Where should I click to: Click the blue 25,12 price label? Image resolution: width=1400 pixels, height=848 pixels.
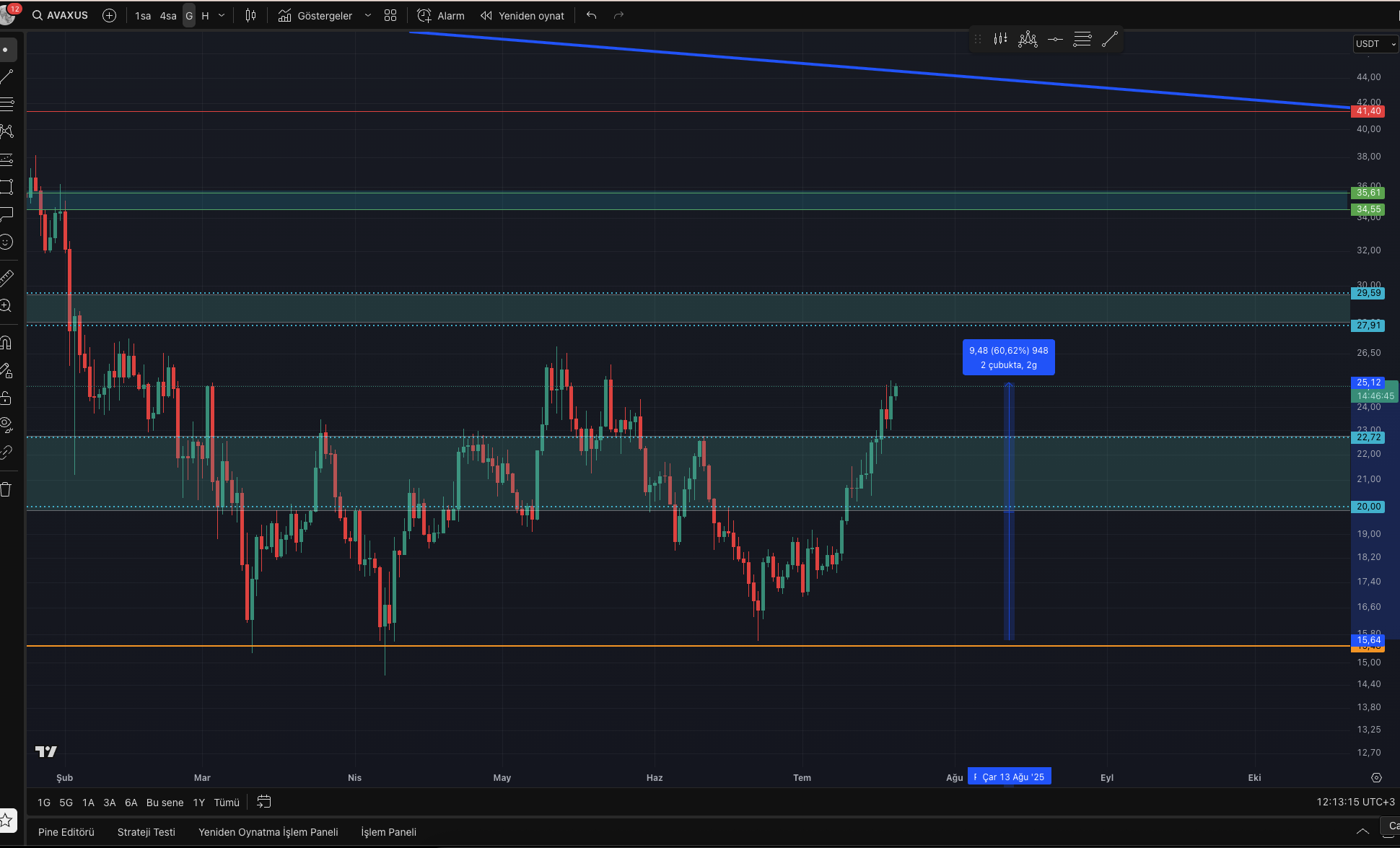pyautogui.click(x=1368, y=383)
